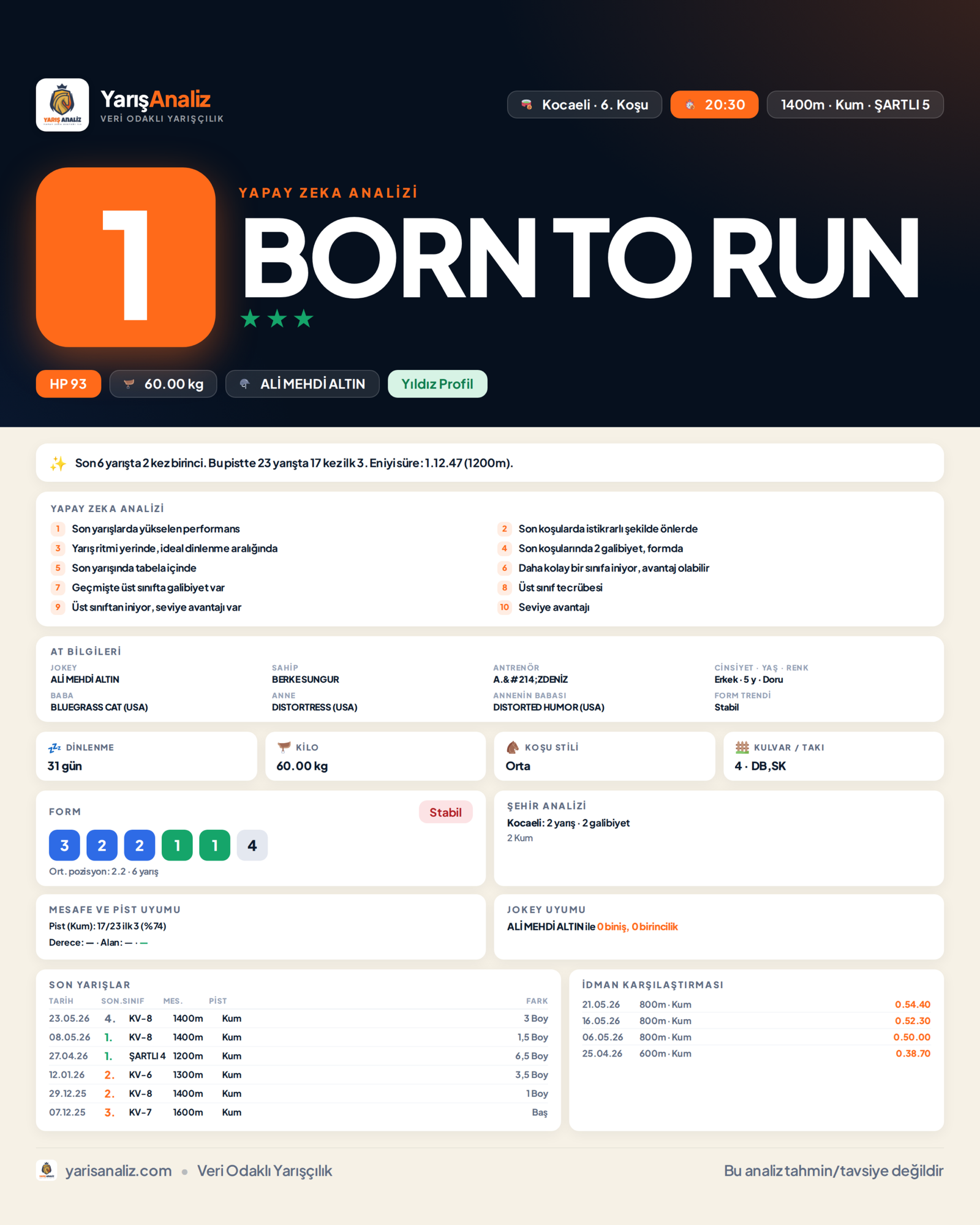Click the 4 · DB,SK lane value
This screenshot has width=980, height=1225.
coord(760,766)
